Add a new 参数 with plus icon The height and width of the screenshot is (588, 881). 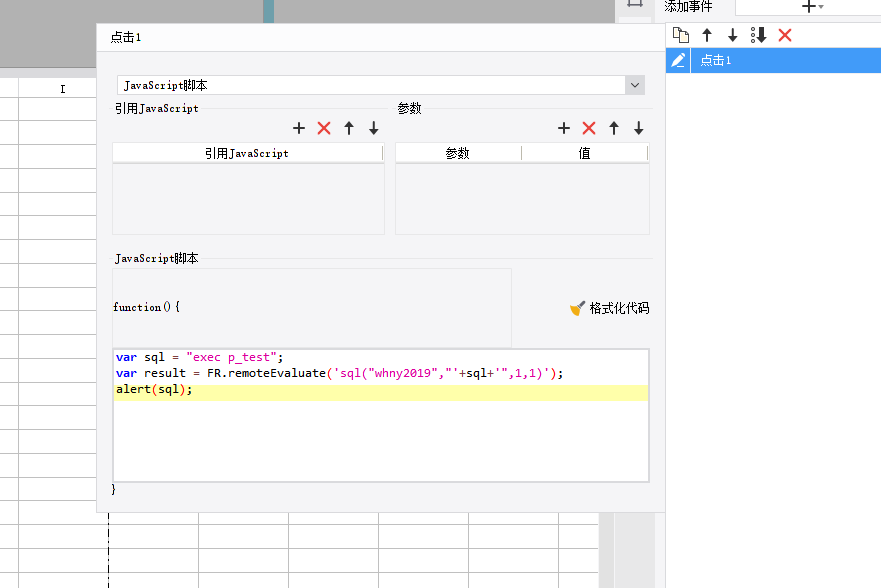[x=564, y=128]
